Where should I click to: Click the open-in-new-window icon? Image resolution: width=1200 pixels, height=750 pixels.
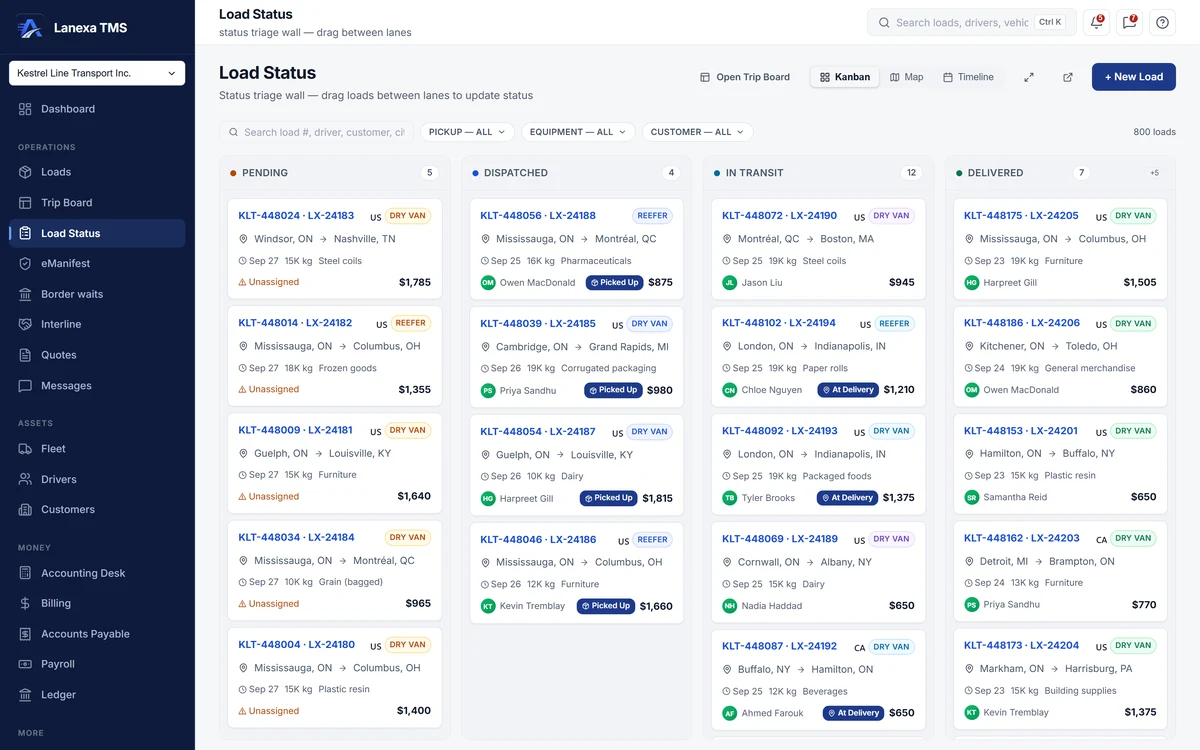[x=1068, y=77]
